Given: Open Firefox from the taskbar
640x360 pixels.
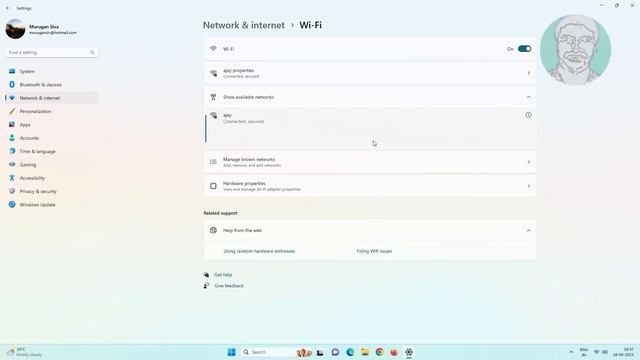Looking at the screenshot, I should tap(394, 352).
